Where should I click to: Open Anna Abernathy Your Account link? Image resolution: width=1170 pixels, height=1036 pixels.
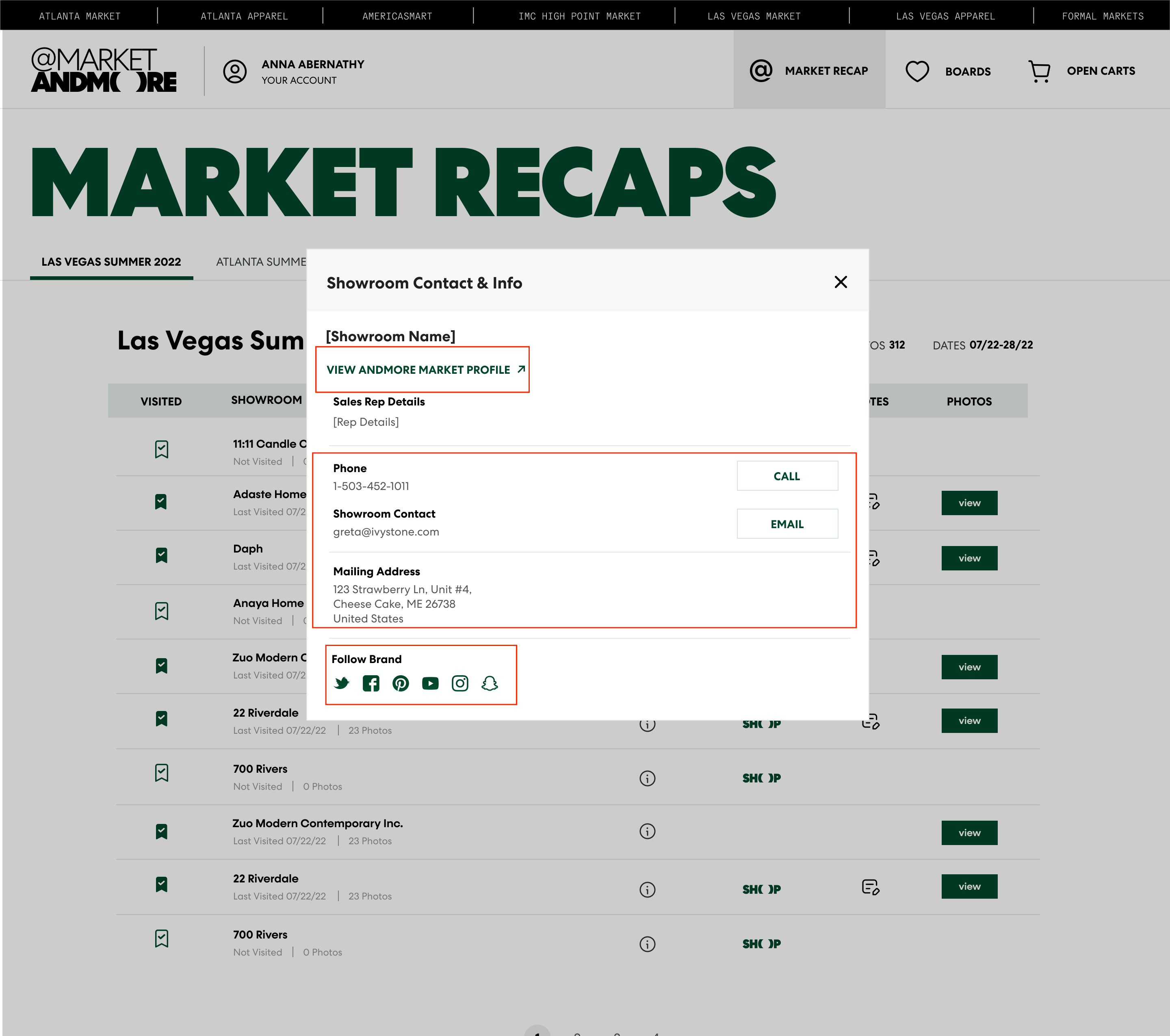tap(312, 72)
